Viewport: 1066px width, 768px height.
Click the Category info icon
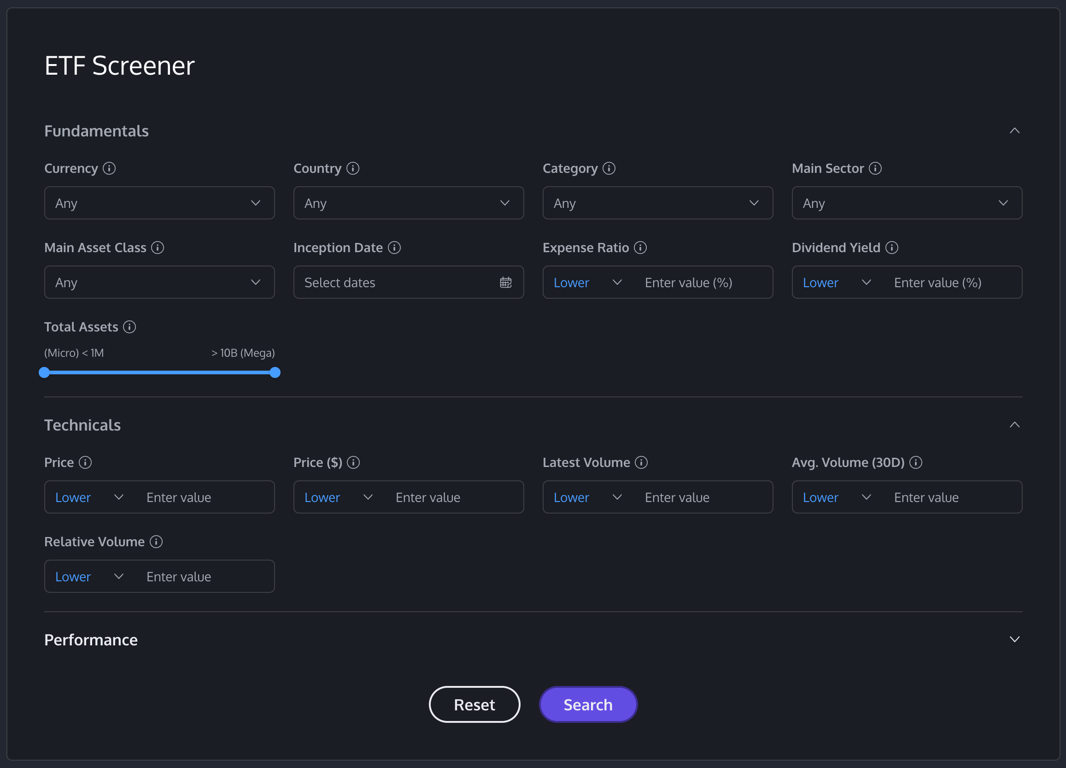point(609,169)
